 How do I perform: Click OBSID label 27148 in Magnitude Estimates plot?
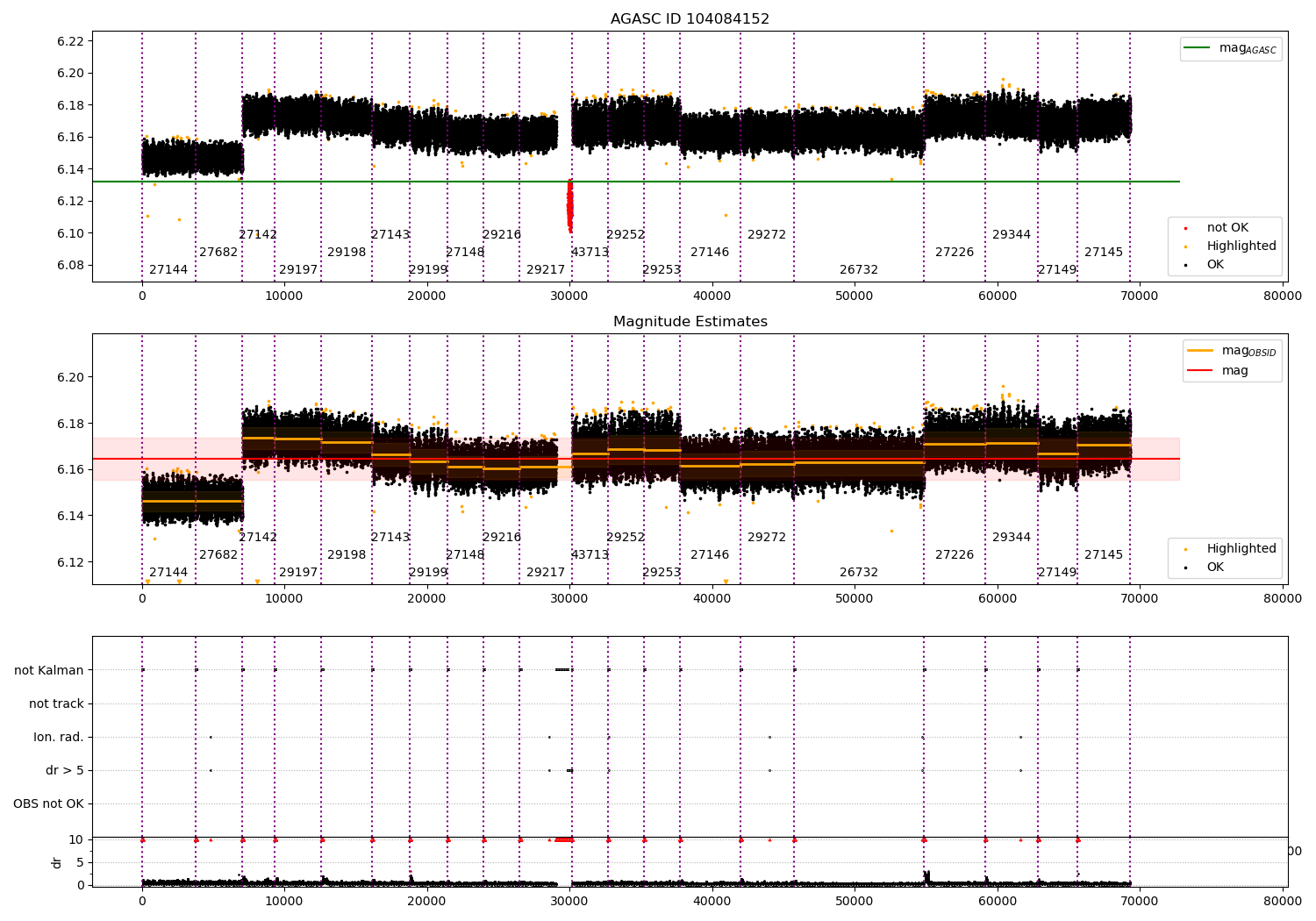tap(465, 554)
